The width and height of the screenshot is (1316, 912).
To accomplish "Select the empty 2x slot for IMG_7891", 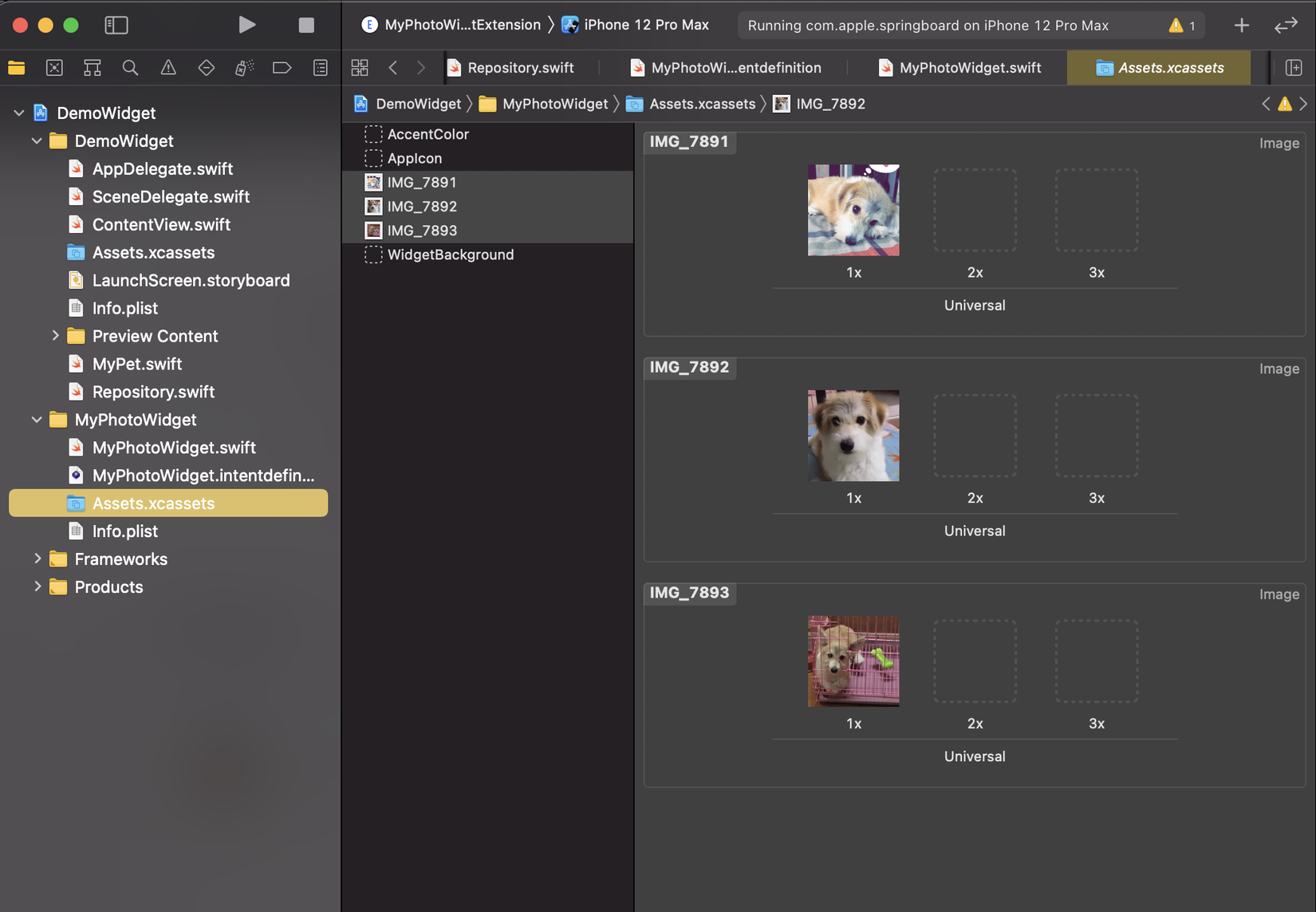I will pyautogui.click(x=975, y=211).
